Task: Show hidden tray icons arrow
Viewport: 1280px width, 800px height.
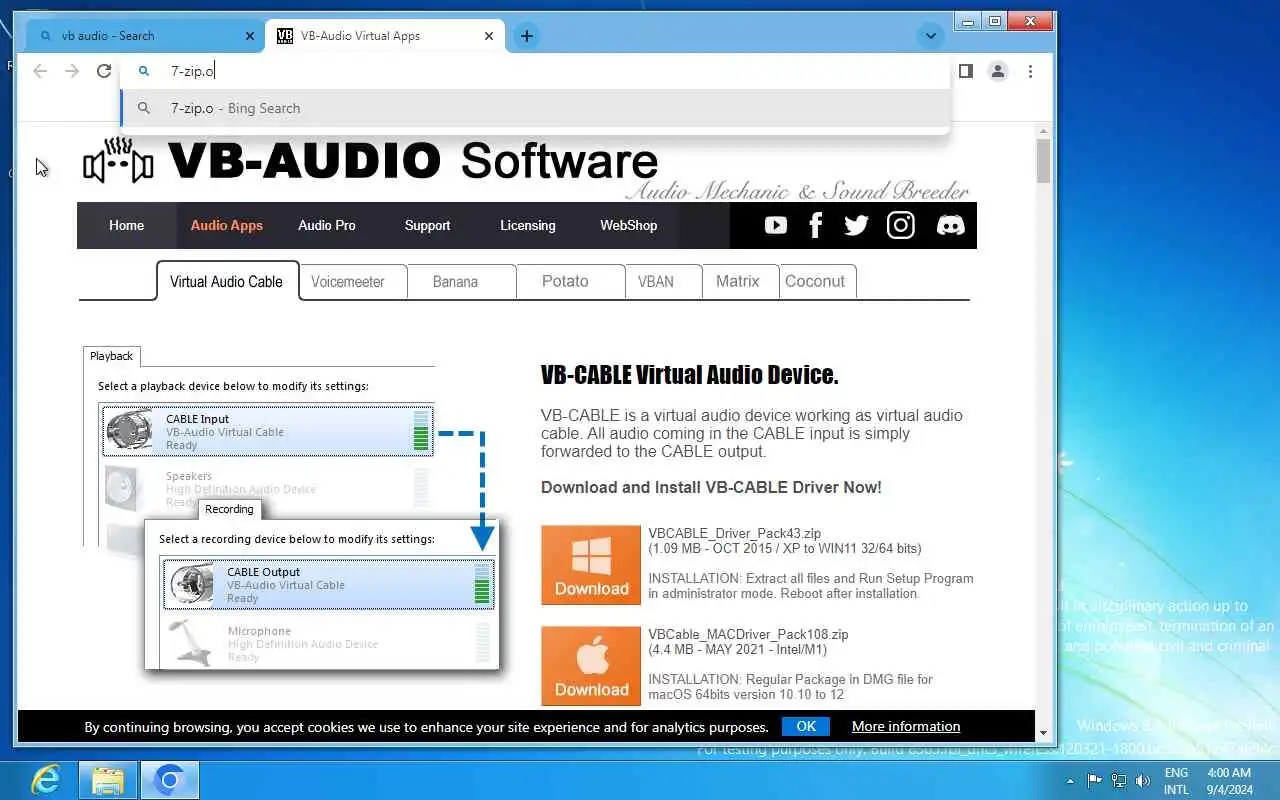Action: click(1071, 781)
